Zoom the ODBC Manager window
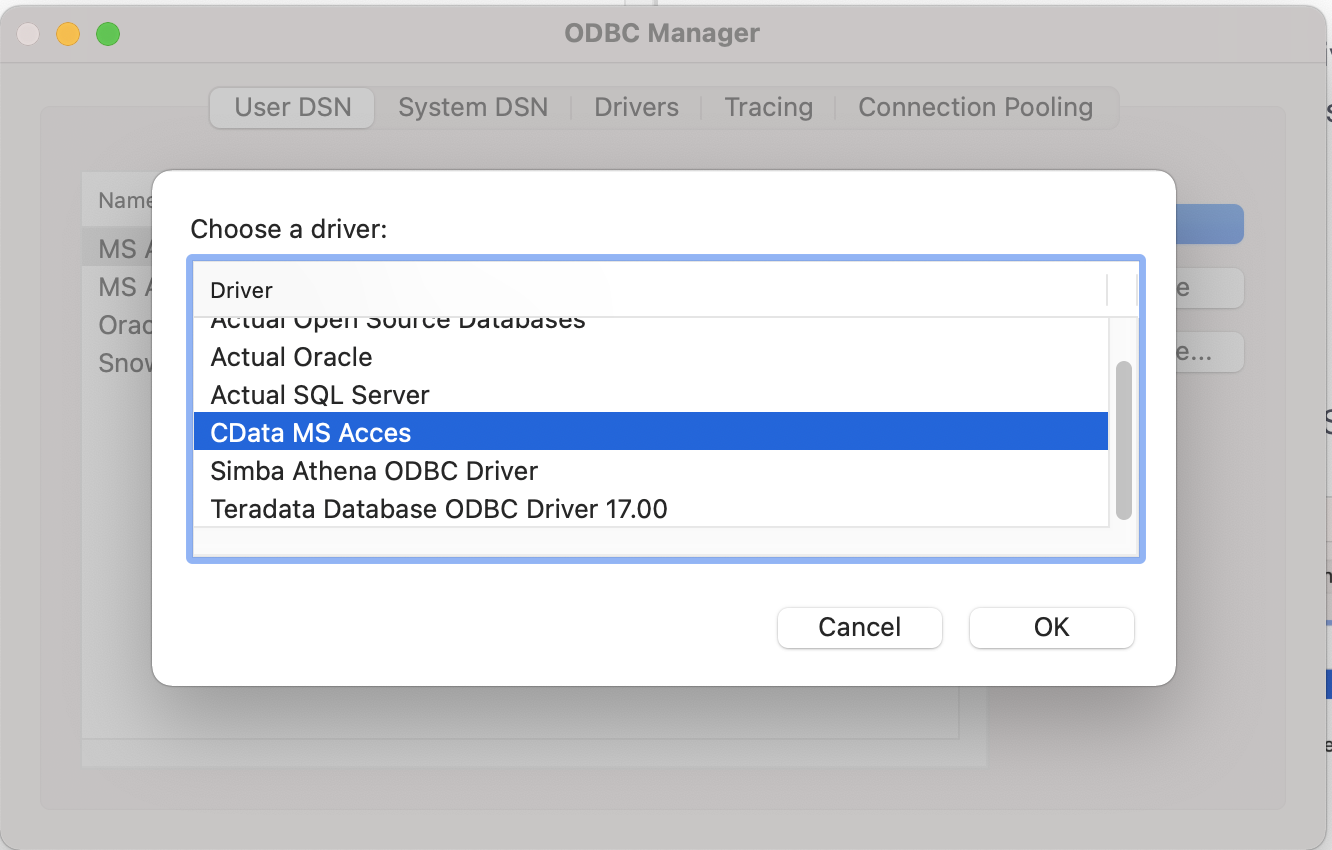Image resolution: width=1332 pixels, height=850 pixels. 108,34
